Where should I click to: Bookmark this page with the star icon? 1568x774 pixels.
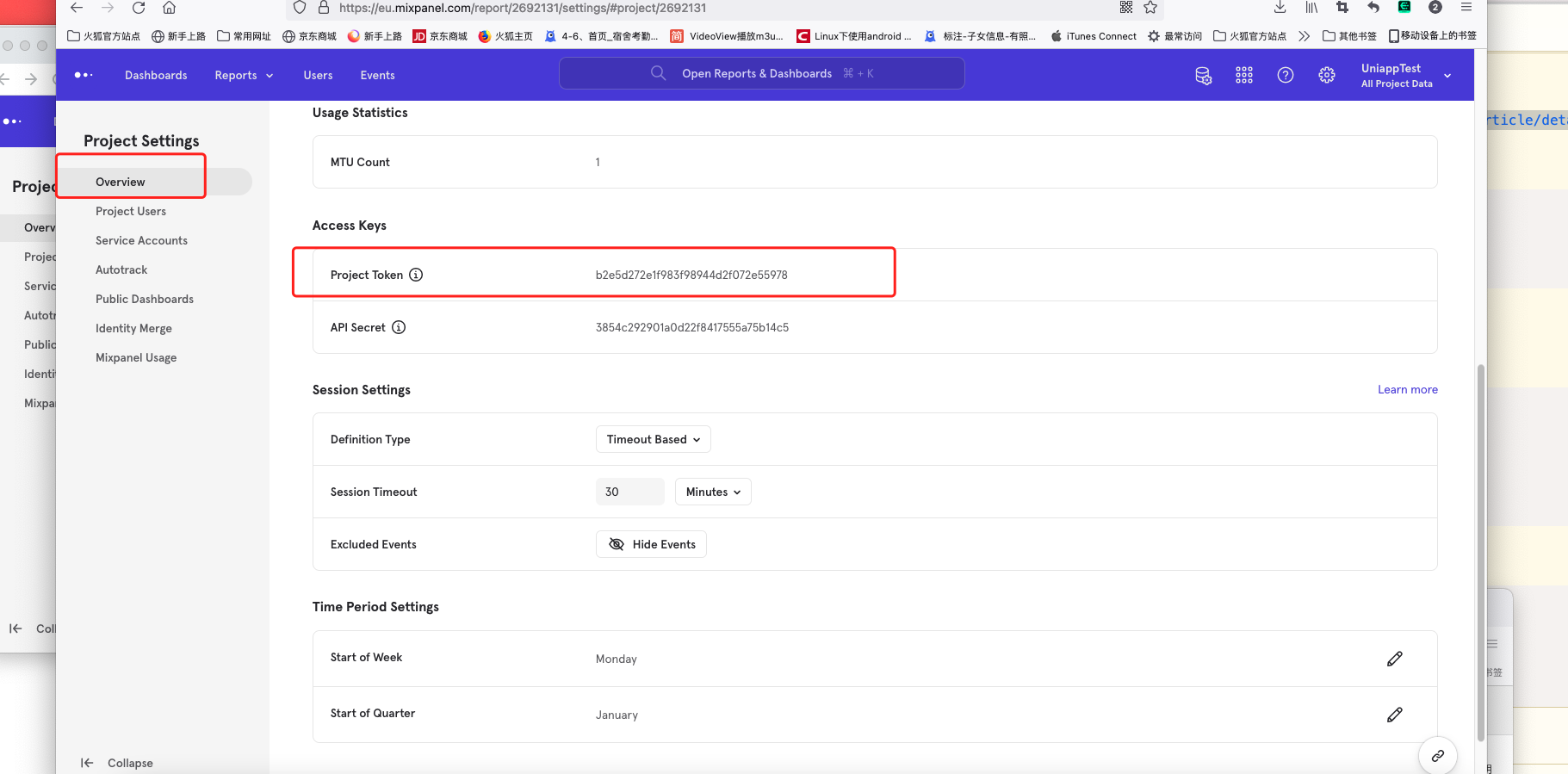[x=1150, y=8]
